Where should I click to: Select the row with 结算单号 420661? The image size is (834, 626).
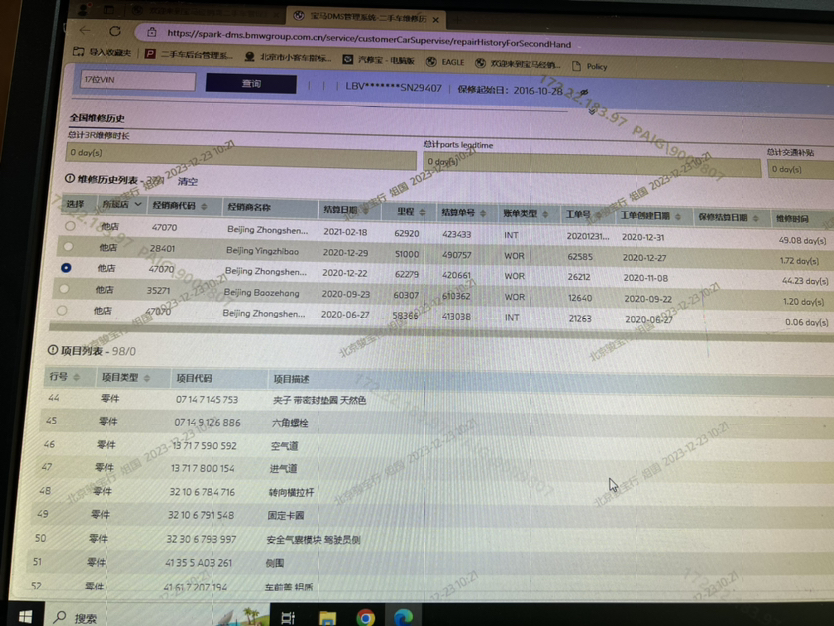click(x=66, y=268)
